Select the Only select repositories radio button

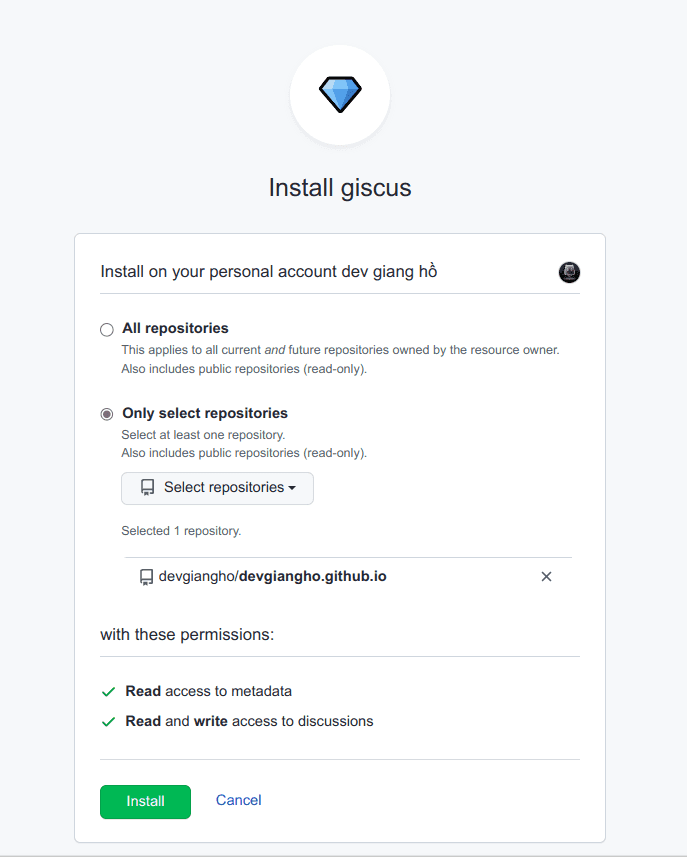click(x=107, y=414)
